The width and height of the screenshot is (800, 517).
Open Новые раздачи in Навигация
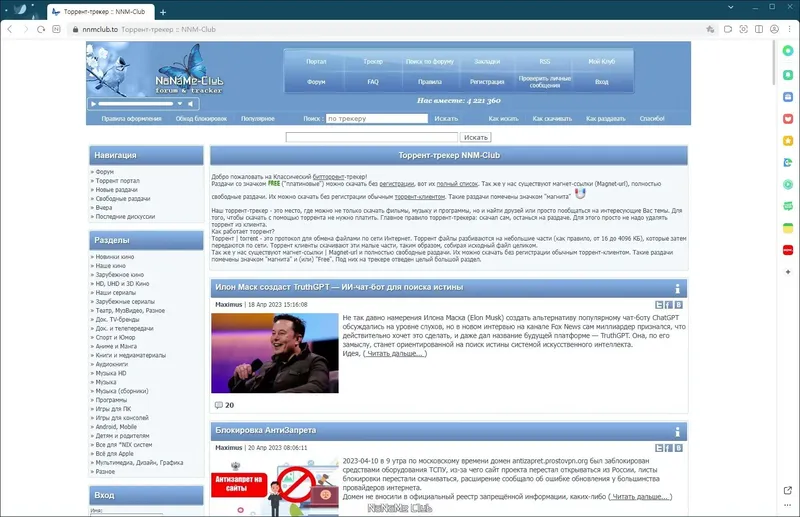tap(116, 190)
